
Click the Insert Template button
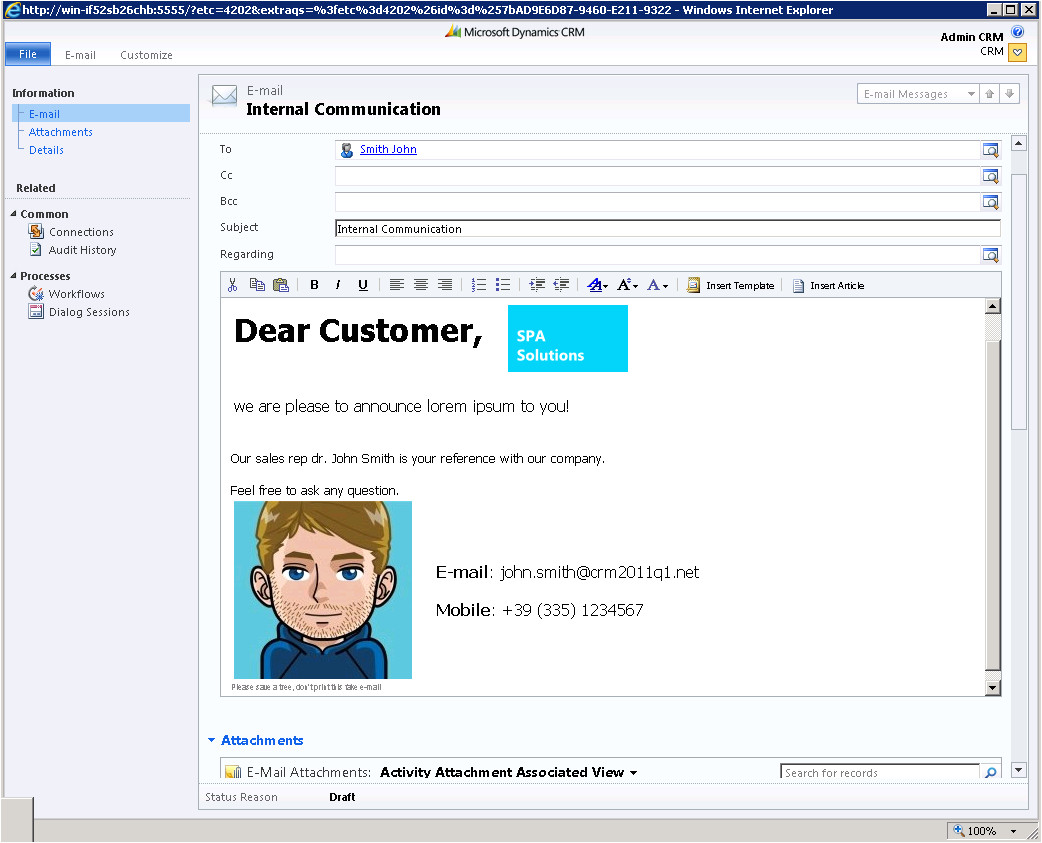[x=731, y=285]
